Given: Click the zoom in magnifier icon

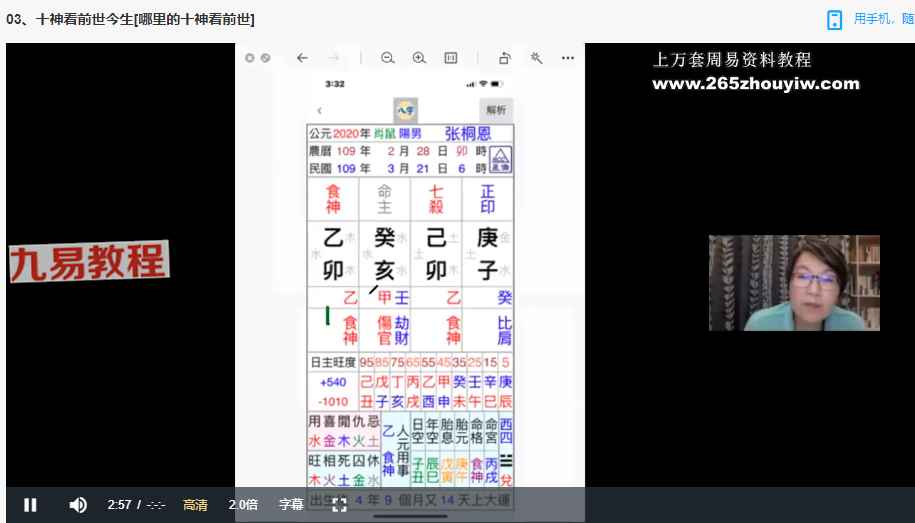Looking at the screenshot, I should click(x=419, y=58).
